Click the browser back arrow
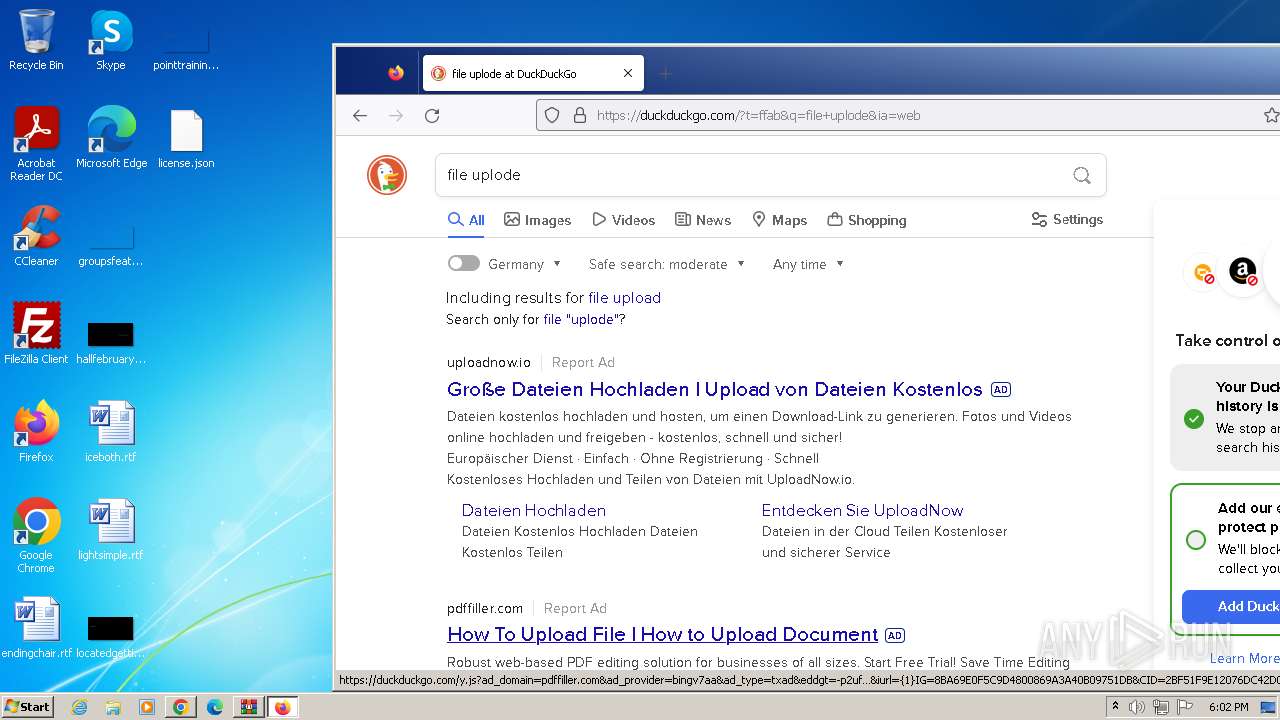The width and height of the screenshot is (1280, 720). [x=360, y=116]
